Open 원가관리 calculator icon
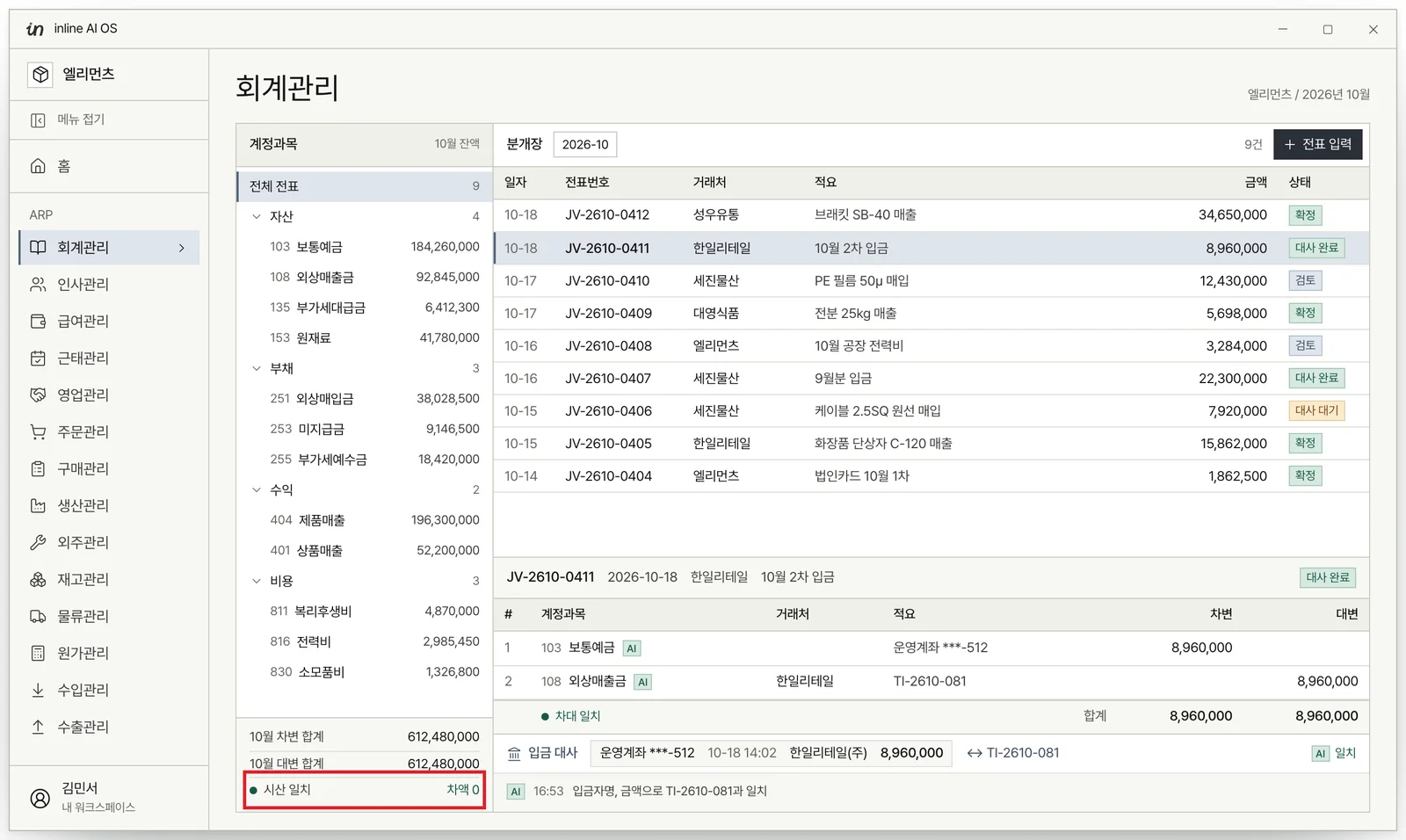This screenshot has height=840, width=1406. pos(38,654)
